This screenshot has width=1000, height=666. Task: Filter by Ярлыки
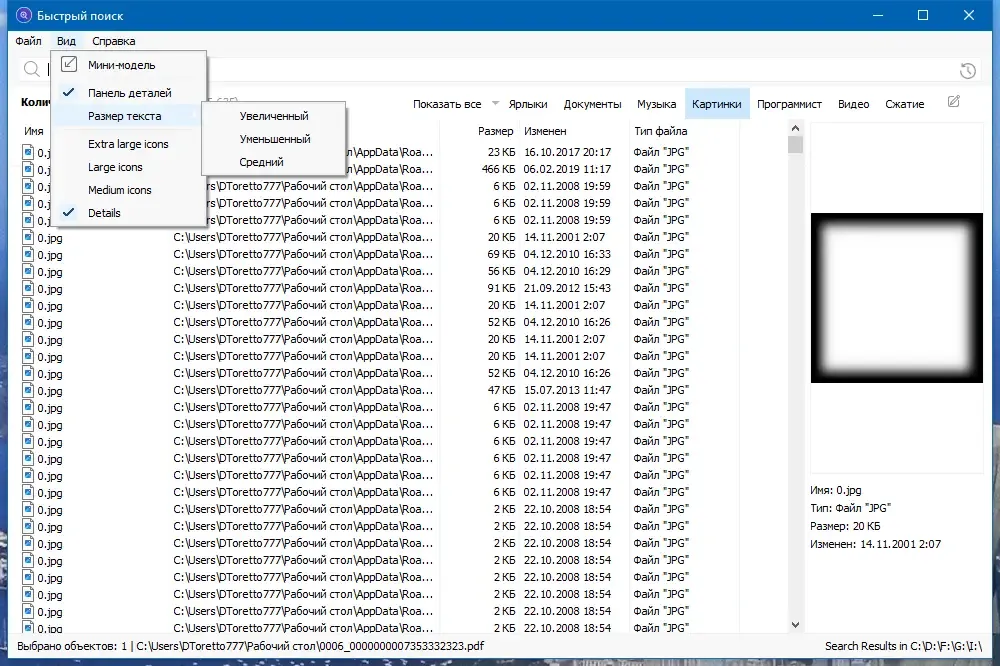[528, 104]
